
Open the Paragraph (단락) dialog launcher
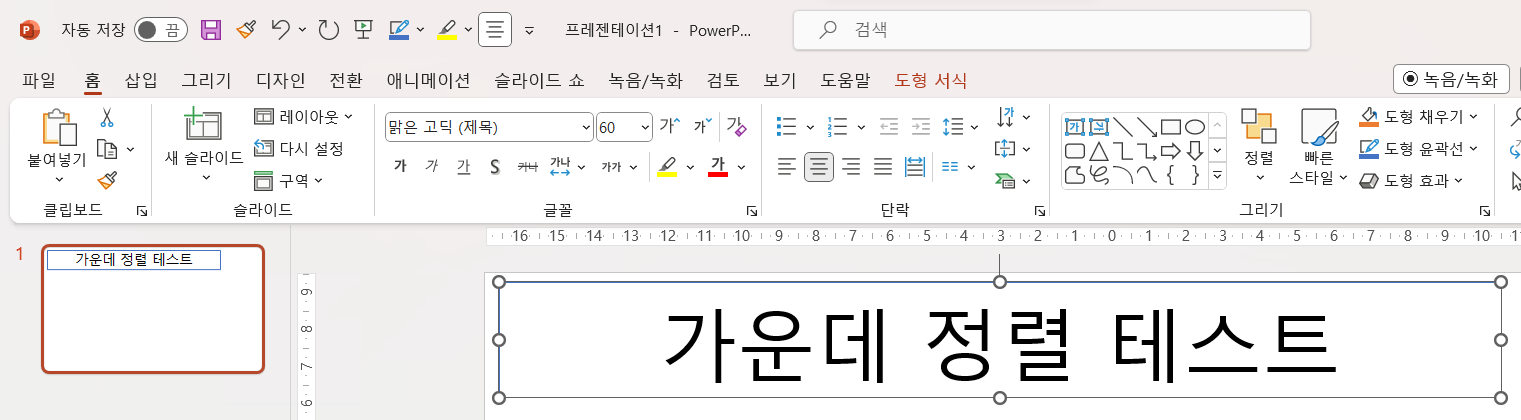pyautogui.click(x=1039, y=211)
